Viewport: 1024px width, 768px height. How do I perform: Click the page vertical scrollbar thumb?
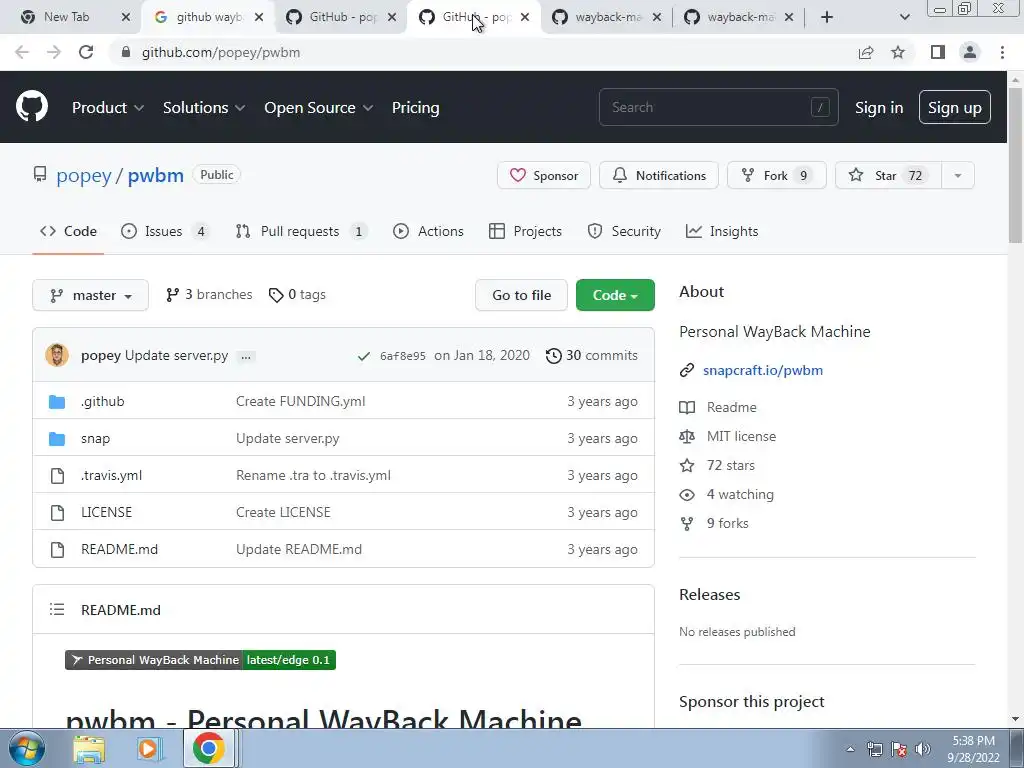click(1016, 165)
